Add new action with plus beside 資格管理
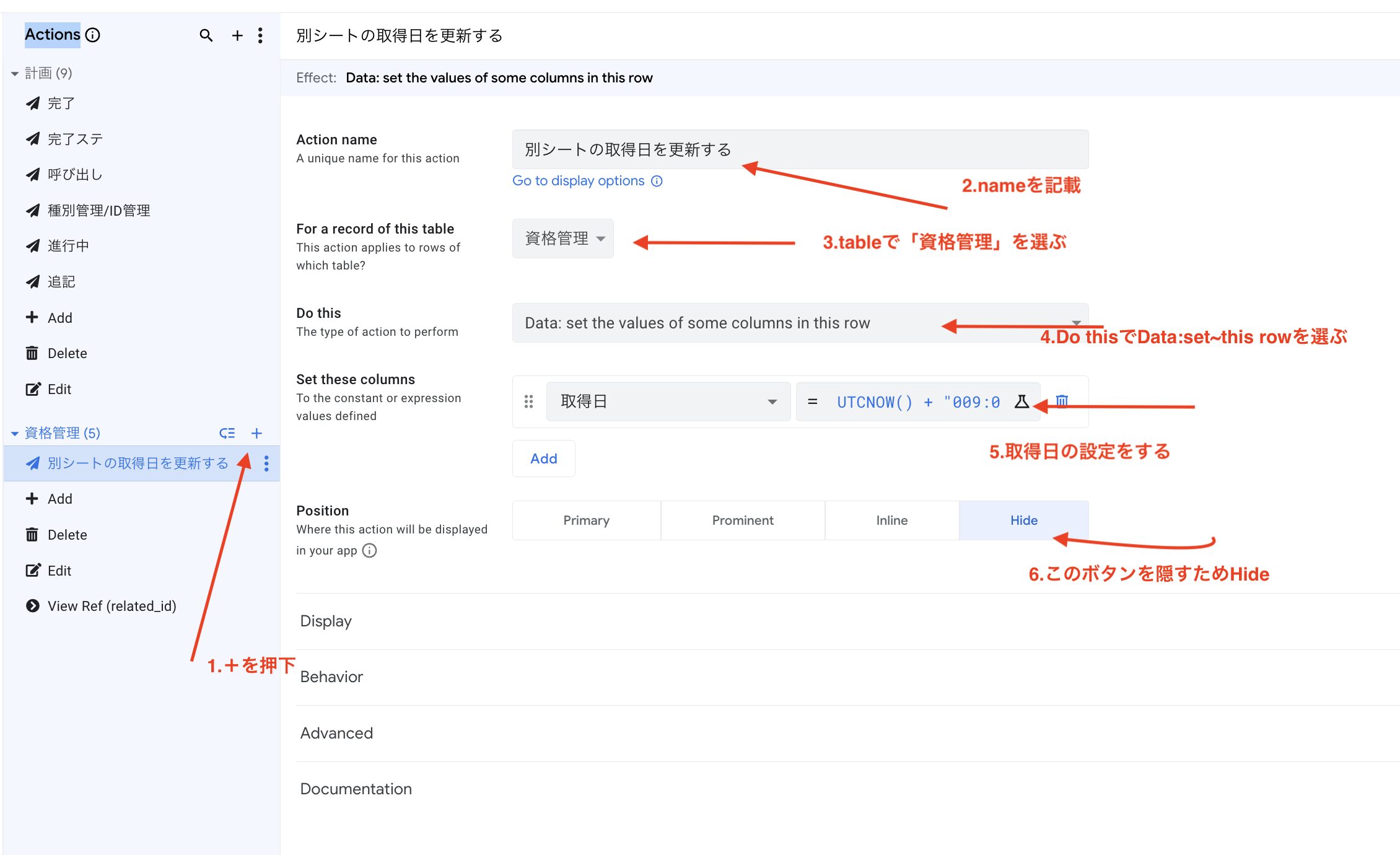 pyautogui.click(x=256, y=433)
